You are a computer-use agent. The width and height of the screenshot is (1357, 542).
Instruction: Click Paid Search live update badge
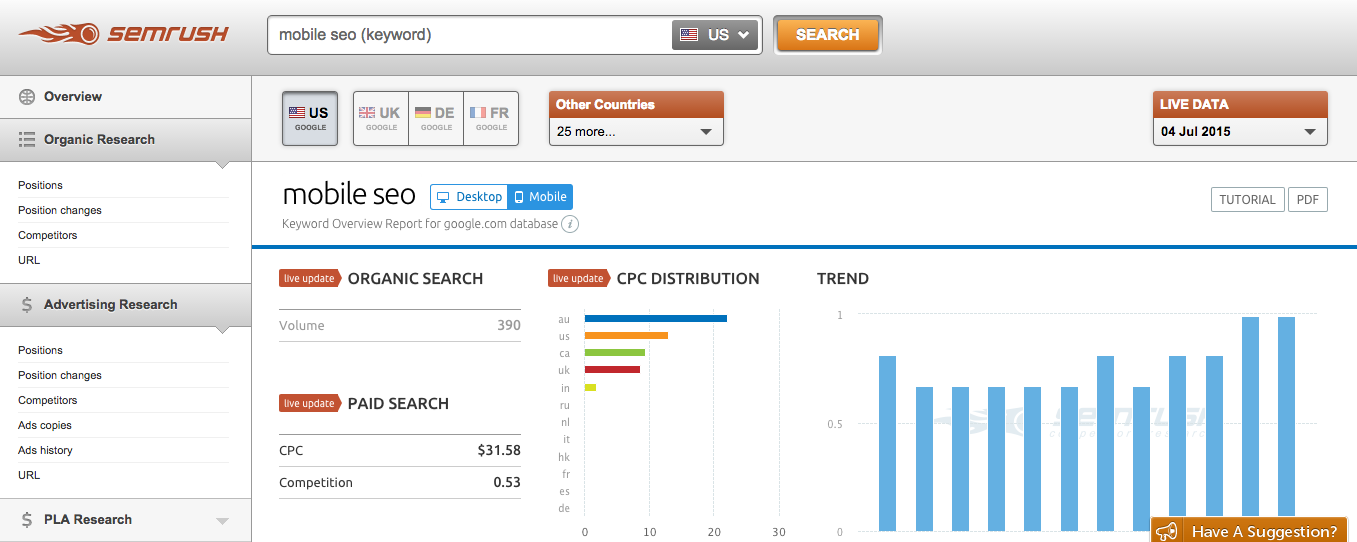[x=308, y=404]
